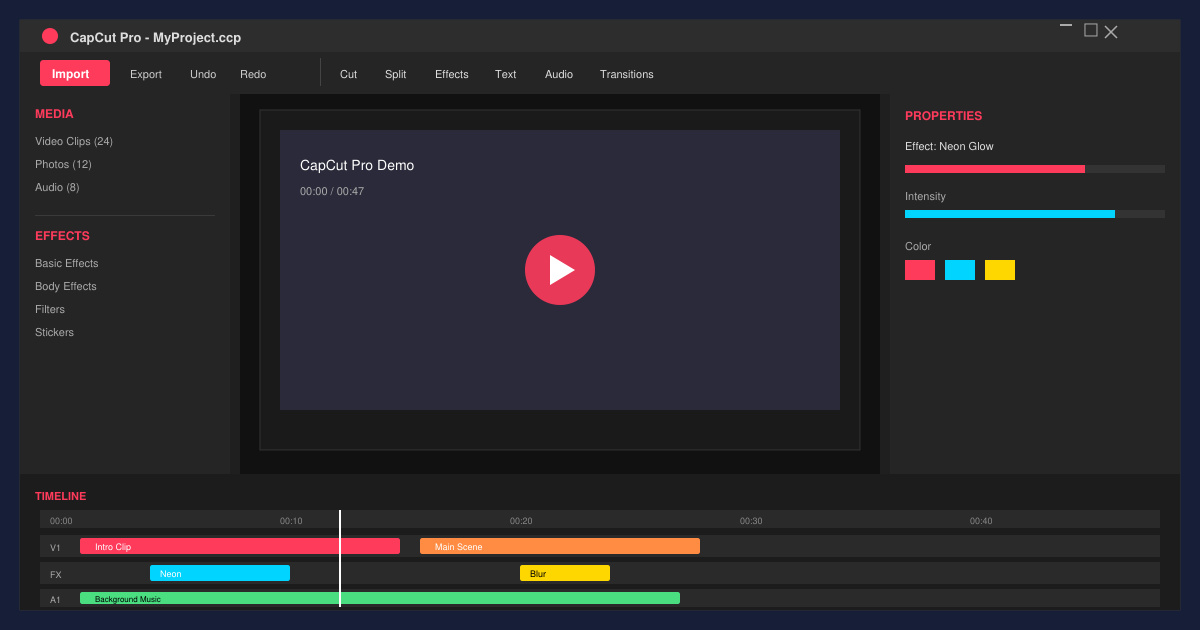Select the FX track label

[56, 574]
